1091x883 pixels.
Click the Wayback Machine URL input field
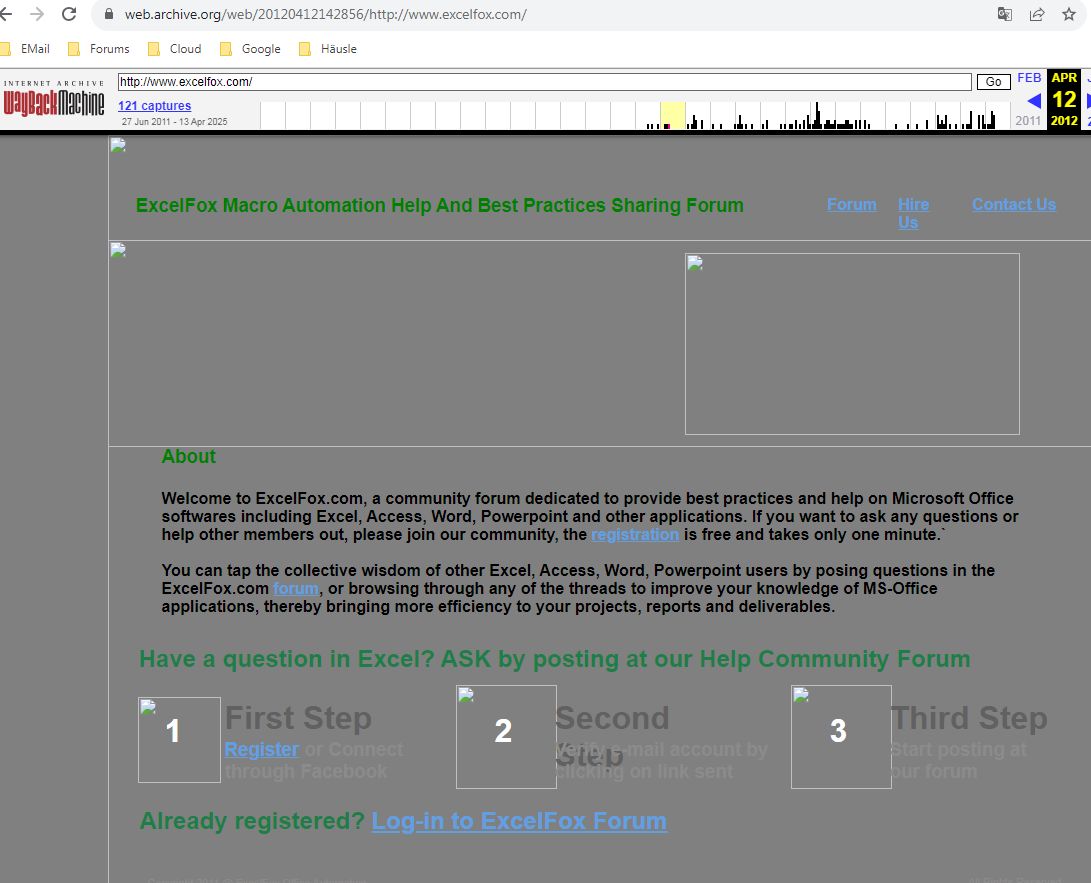[x=544, y=82]
